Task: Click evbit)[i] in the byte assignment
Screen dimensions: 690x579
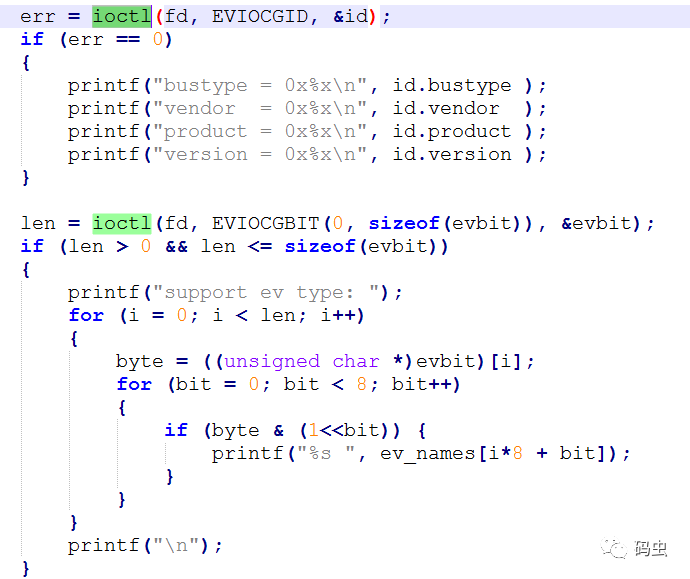Action: coord(469,361)
